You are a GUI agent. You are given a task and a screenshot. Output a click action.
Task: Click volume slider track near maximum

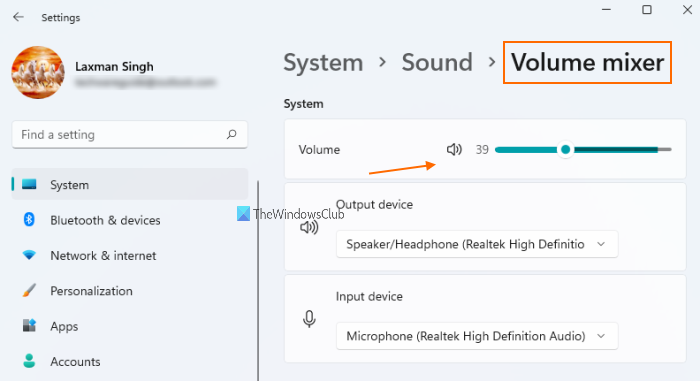tap(664, 150)
